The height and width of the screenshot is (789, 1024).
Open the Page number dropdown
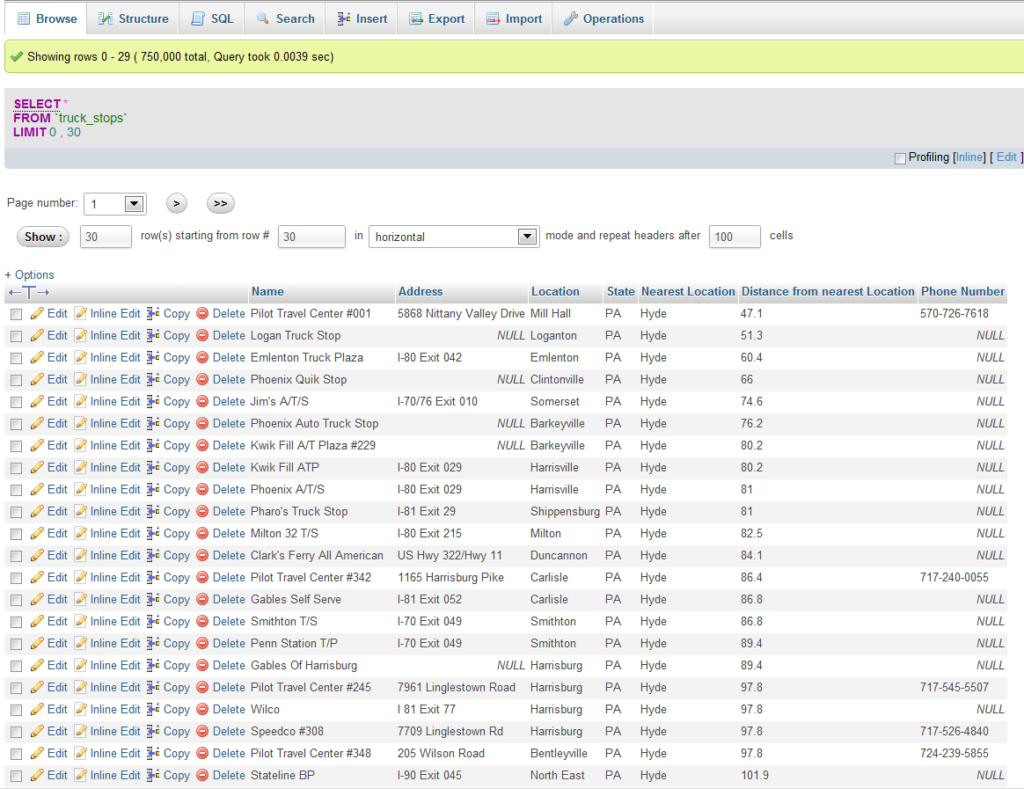pos(134,204)
